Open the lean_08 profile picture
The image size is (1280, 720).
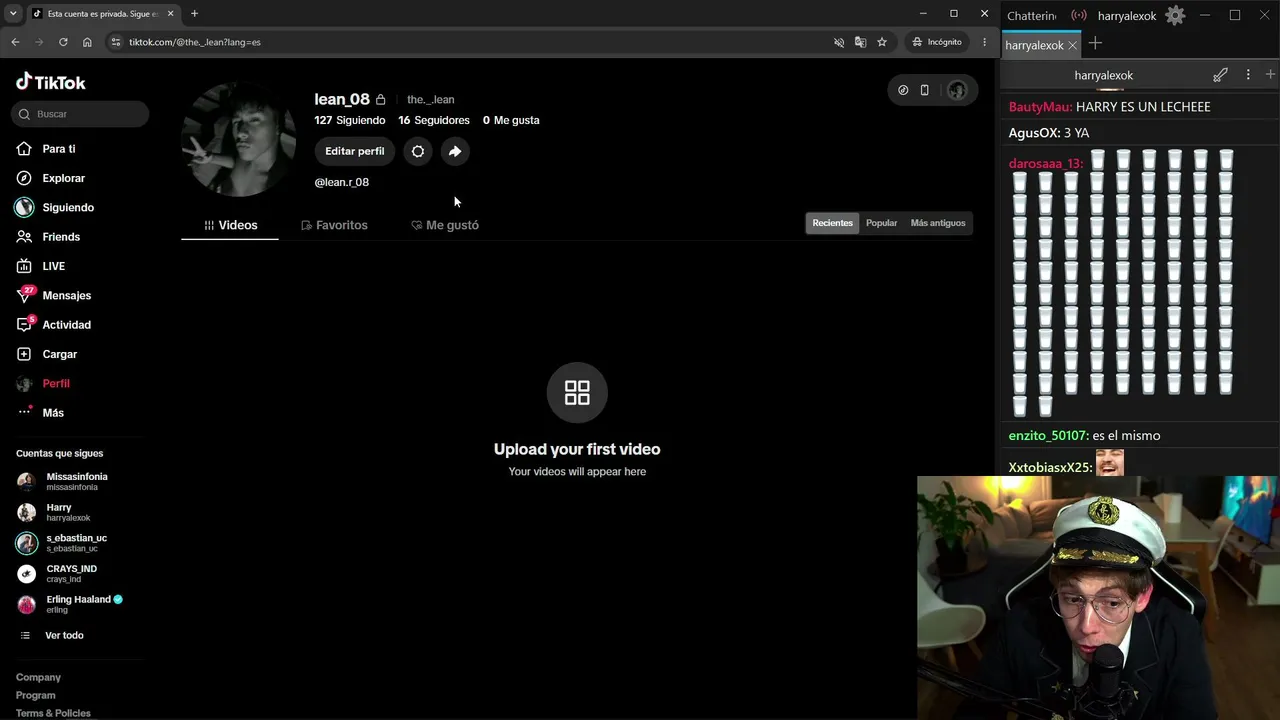coord(239,139)
